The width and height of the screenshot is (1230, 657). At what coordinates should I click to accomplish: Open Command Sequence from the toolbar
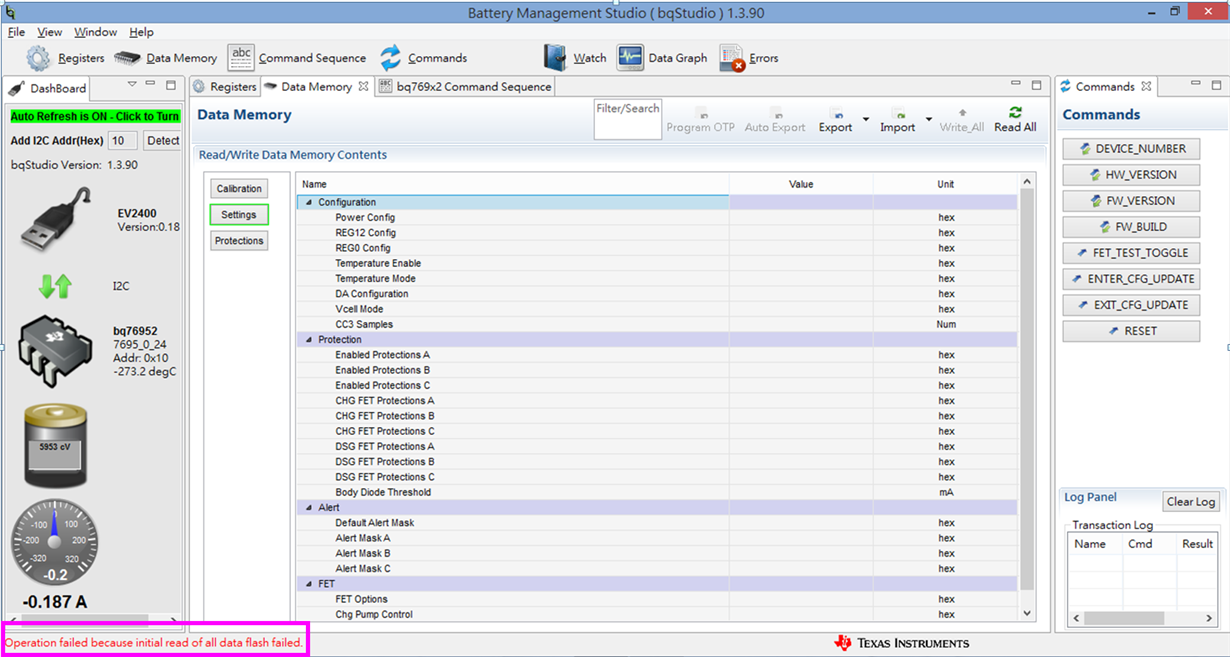click(x=297, y=58)
